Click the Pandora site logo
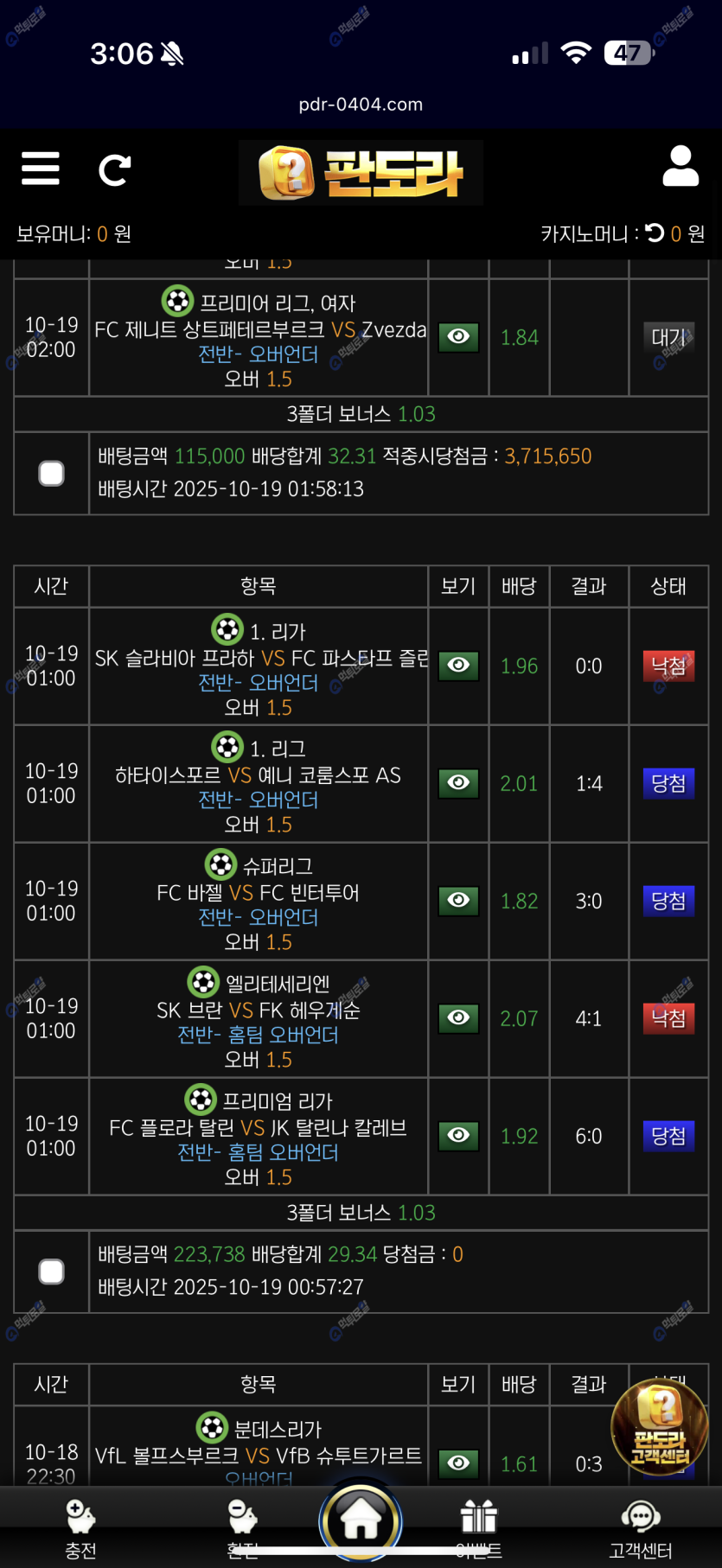Screen dimensions: 722x1568 [361, 173]
